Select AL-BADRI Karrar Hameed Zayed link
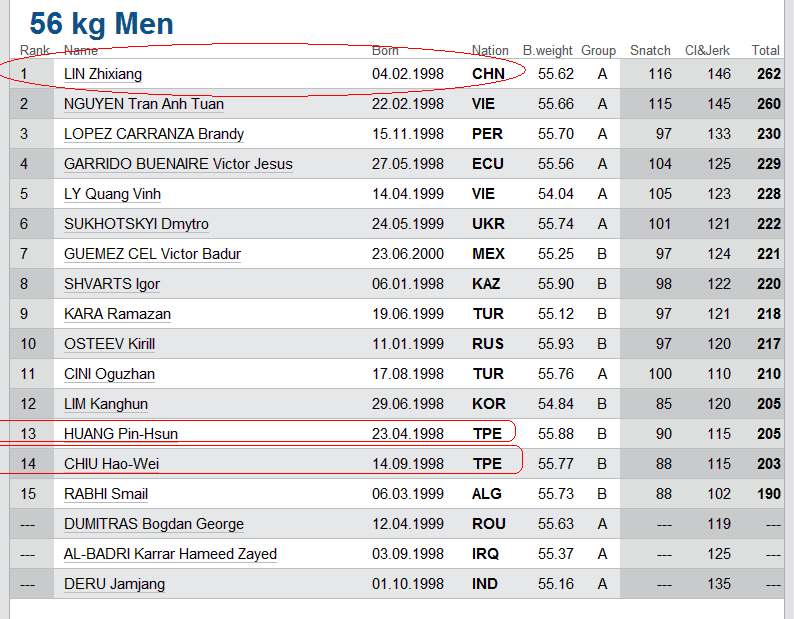The height and width of the screenshot is (619, 794). pyautogui.click(x=170, y=554)
